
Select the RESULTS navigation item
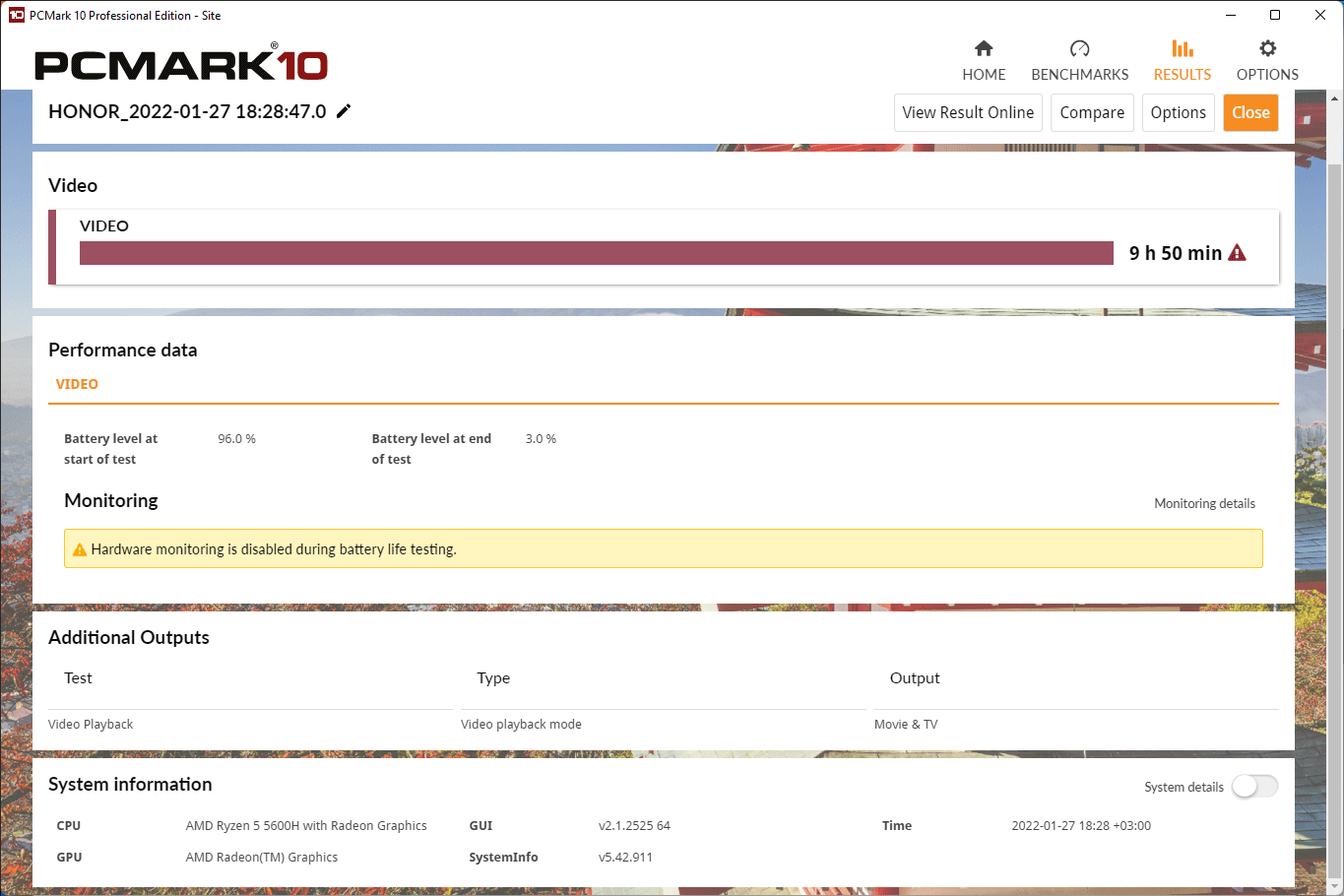coord(1183,61)
